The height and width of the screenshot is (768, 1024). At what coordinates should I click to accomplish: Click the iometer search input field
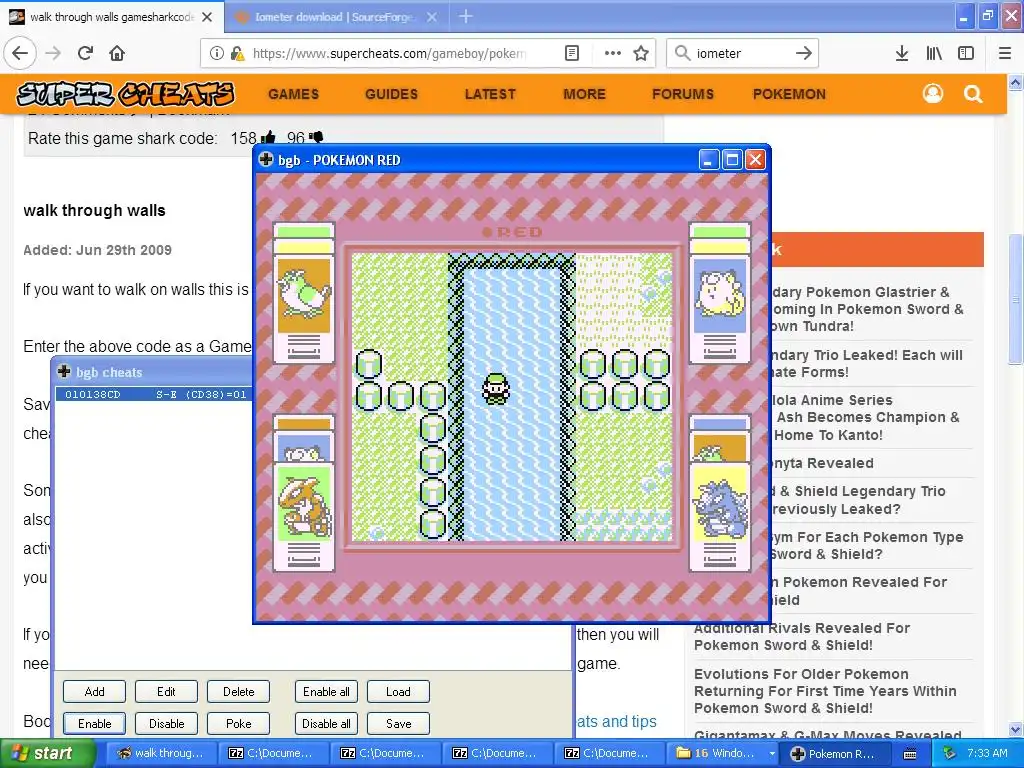741,54
